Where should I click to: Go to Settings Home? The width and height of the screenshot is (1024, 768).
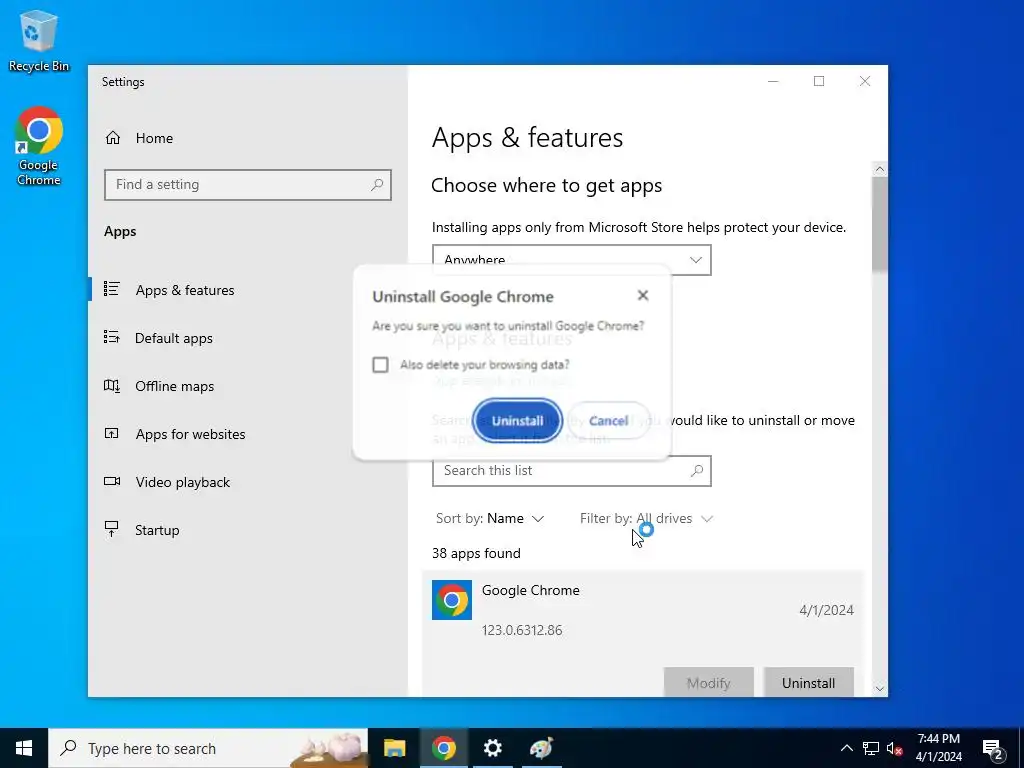point(154,138)
